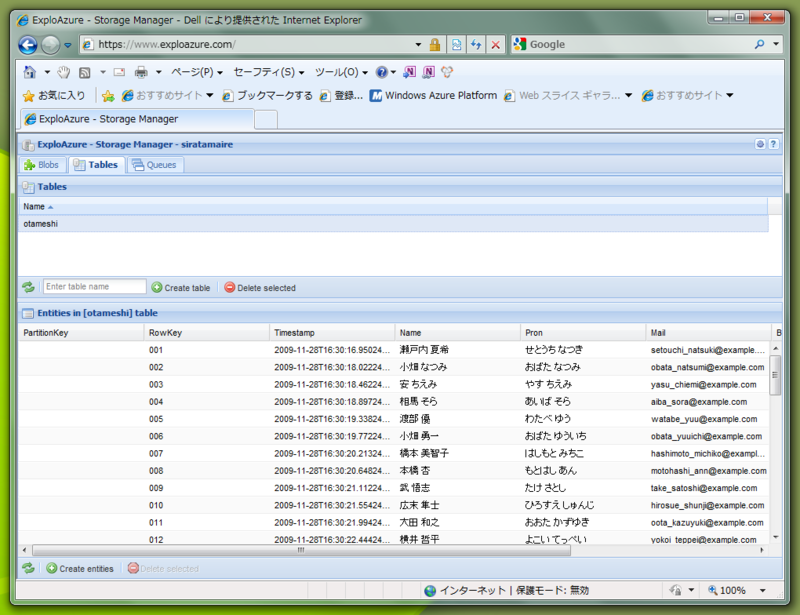Go to Home page icon
Viewport: 800px width, 615px height.
[x=30, y=72]
